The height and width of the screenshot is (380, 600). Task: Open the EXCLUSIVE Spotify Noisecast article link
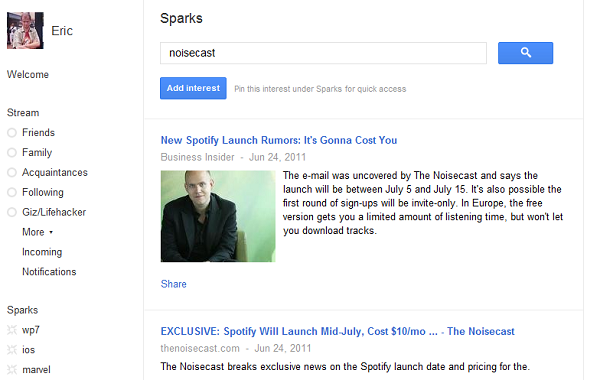[x=338, y=331]
